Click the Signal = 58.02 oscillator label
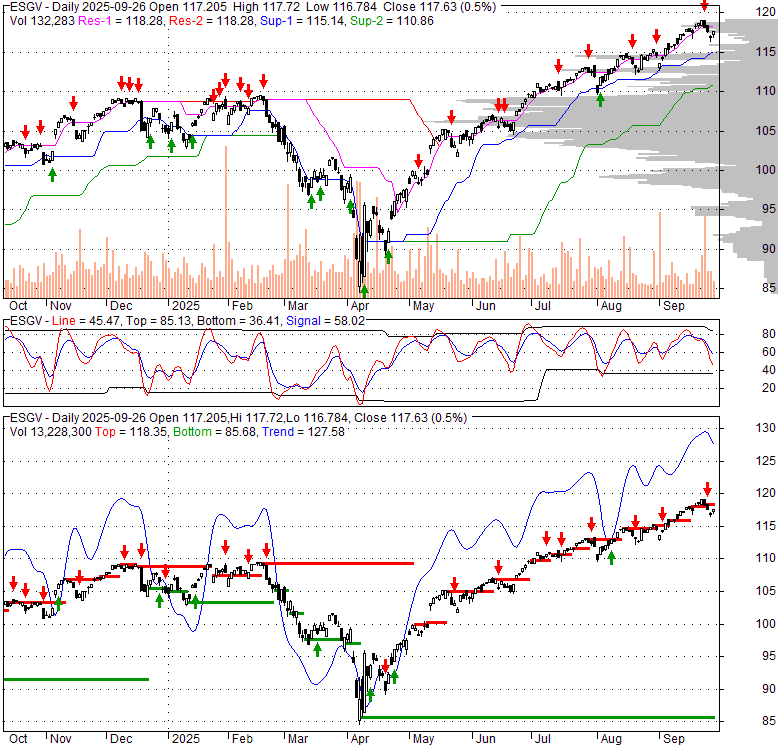 [x=325, y=321]
